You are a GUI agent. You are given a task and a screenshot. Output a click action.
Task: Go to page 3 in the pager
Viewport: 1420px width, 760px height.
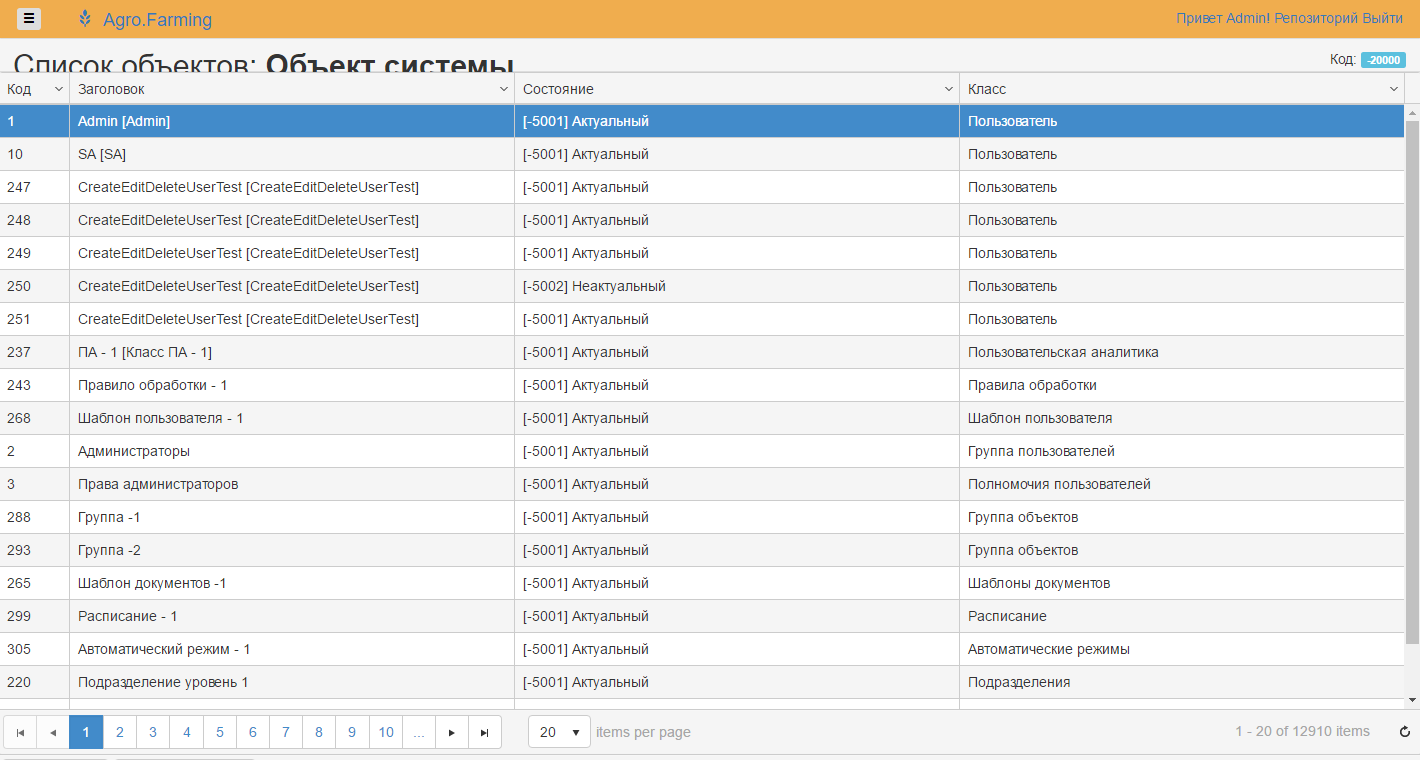click(153, 732)
